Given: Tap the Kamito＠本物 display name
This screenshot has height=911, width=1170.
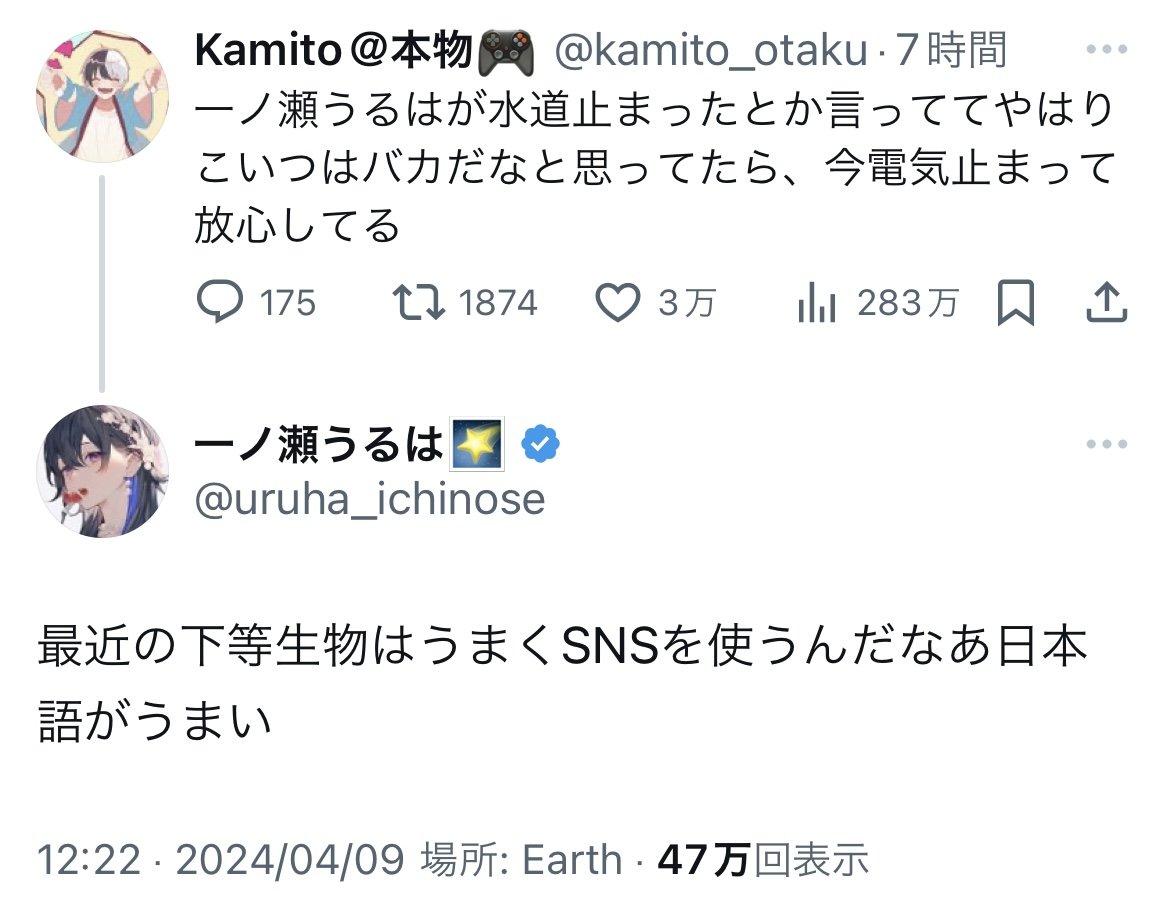Looking at the screenshot, I should (332, 50).
